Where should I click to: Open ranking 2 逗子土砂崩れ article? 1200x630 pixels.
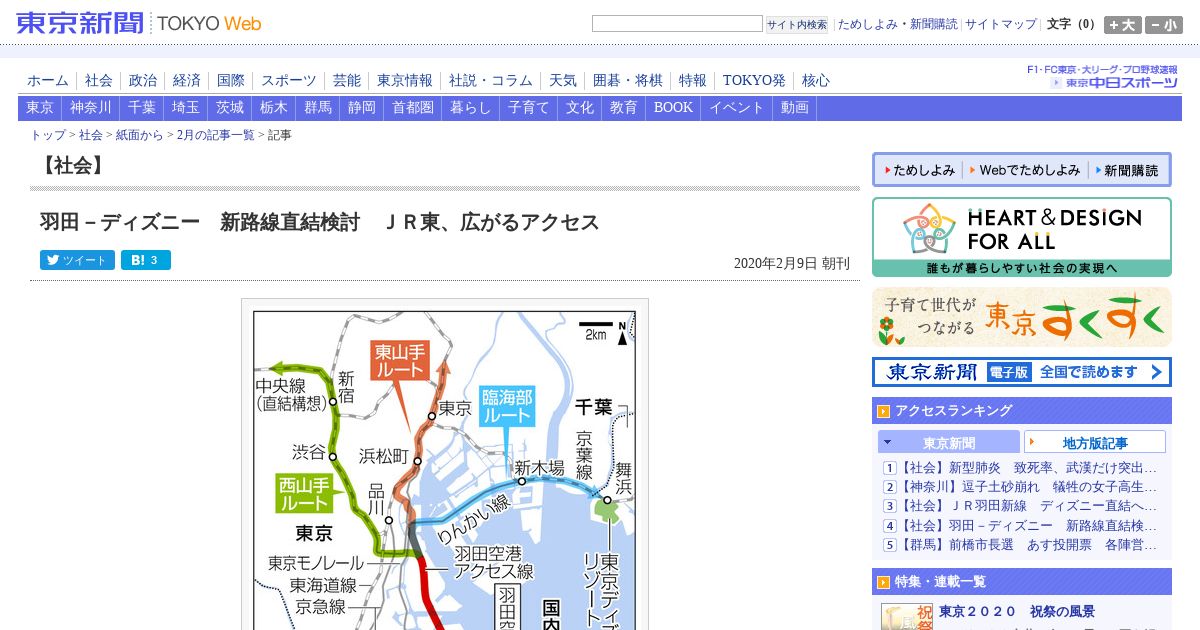click(1028, 487)
